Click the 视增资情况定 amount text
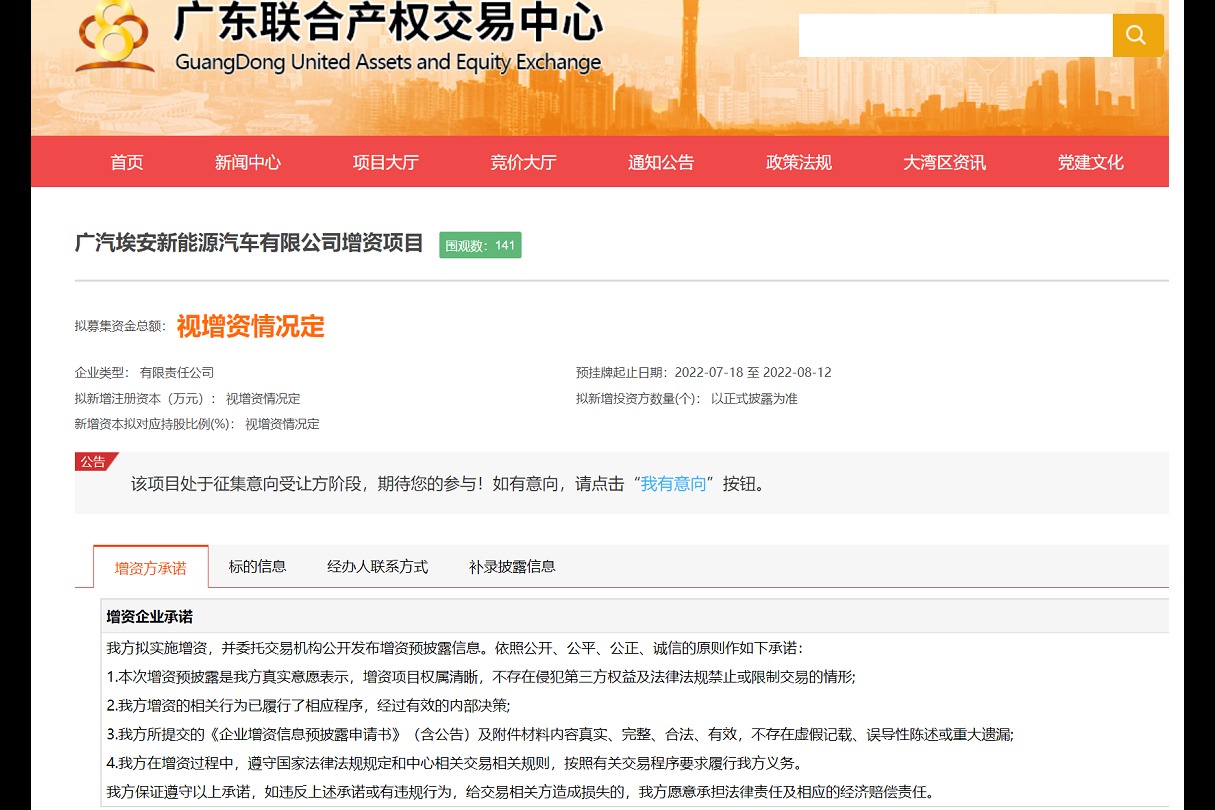Viewport: 1215px width, 810px height. [x=249, y=327]
